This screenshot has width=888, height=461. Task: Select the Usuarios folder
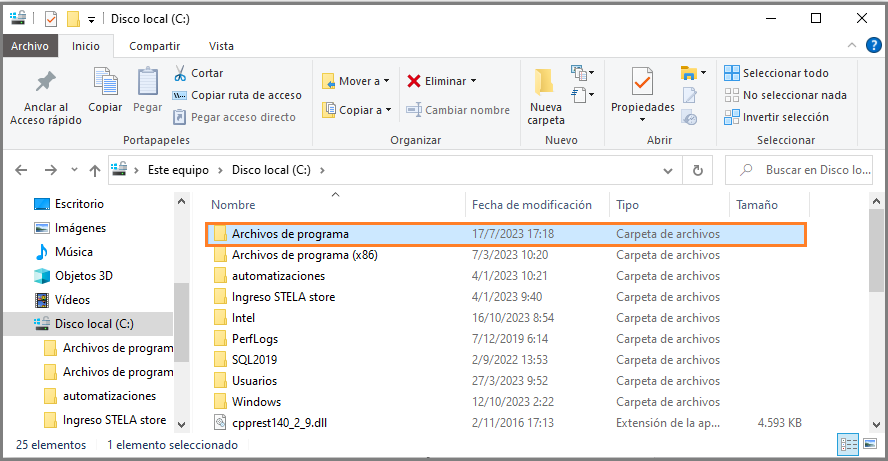coord(506,381)
